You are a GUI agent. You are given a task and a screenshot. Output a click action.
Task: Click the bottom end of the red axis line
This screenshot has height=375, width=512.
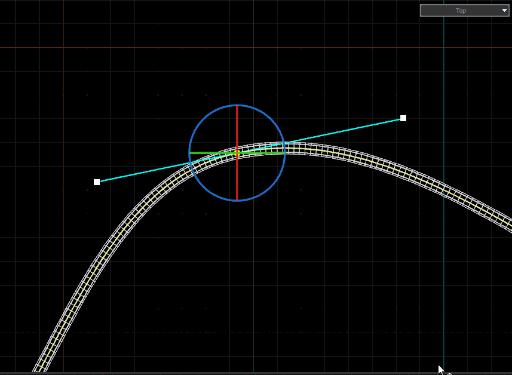tap(237, 200)
